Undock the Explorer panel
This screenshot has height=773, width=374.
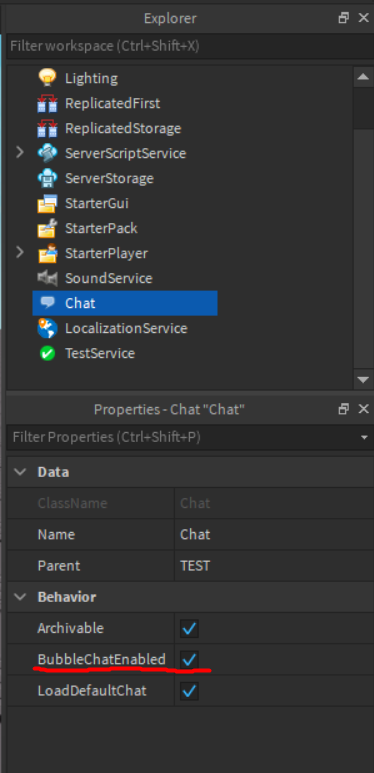click(343, 18)
